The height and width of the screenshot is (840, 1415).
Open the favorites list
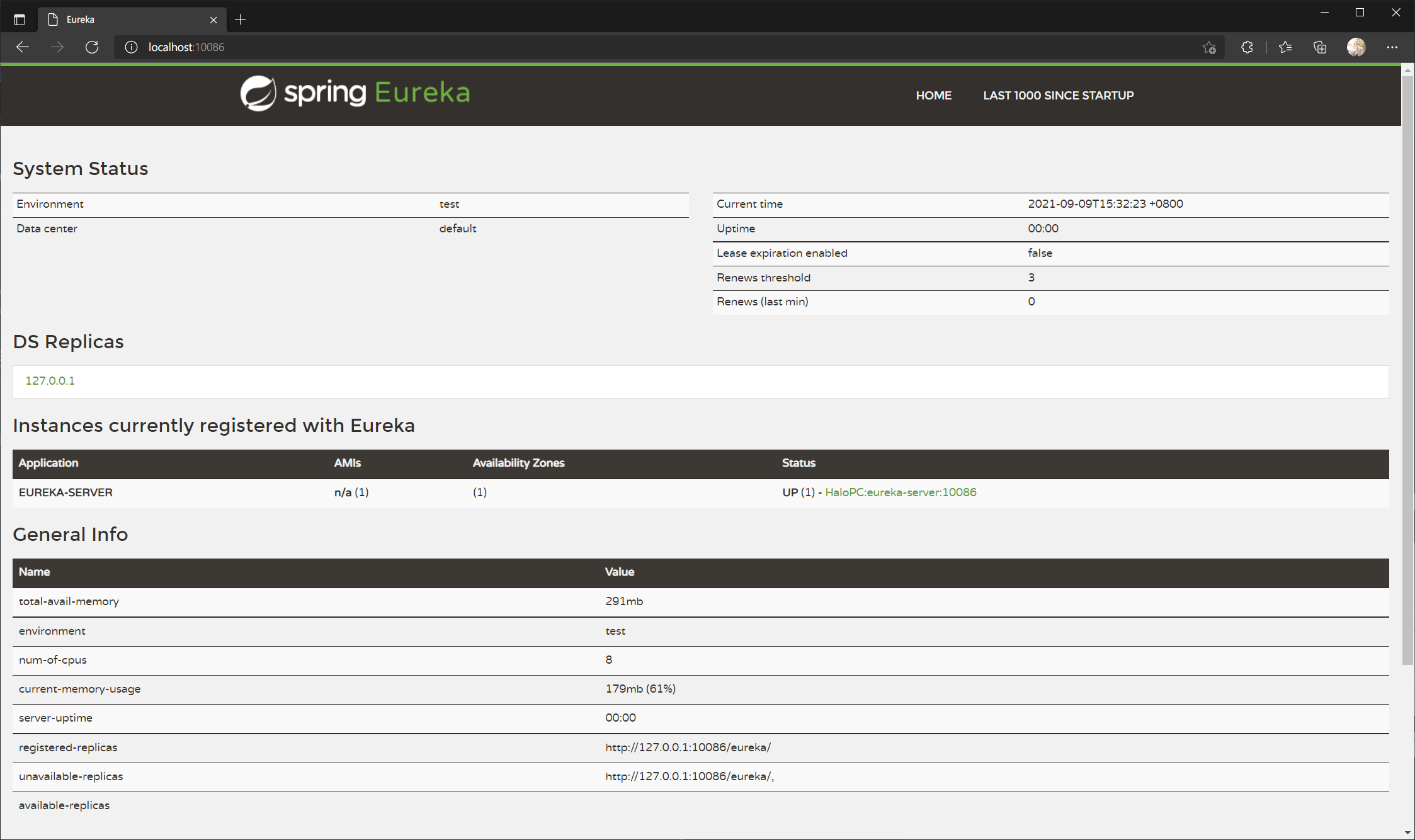click(1285, 47)
